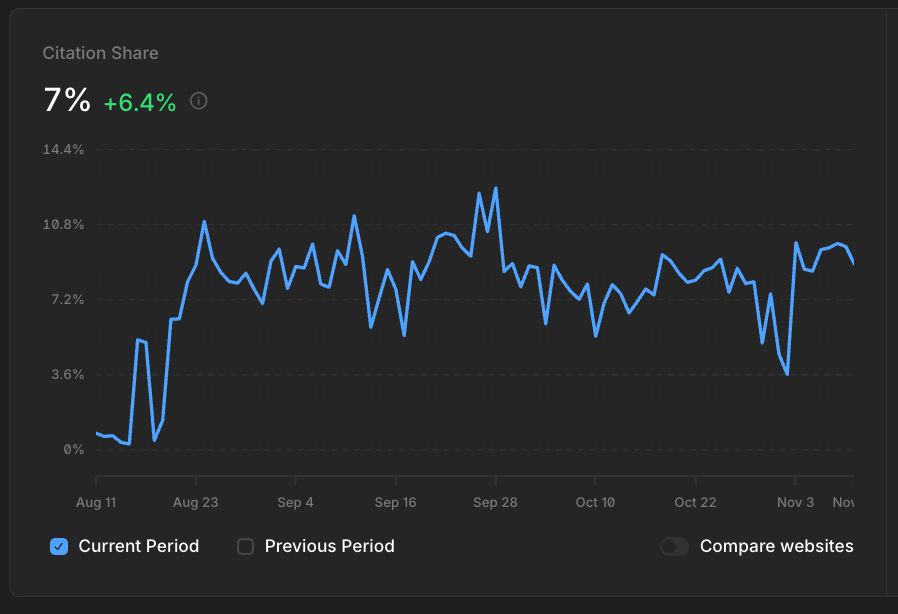
Task: Enable the Previous Period checkbox
Action: 244,546
